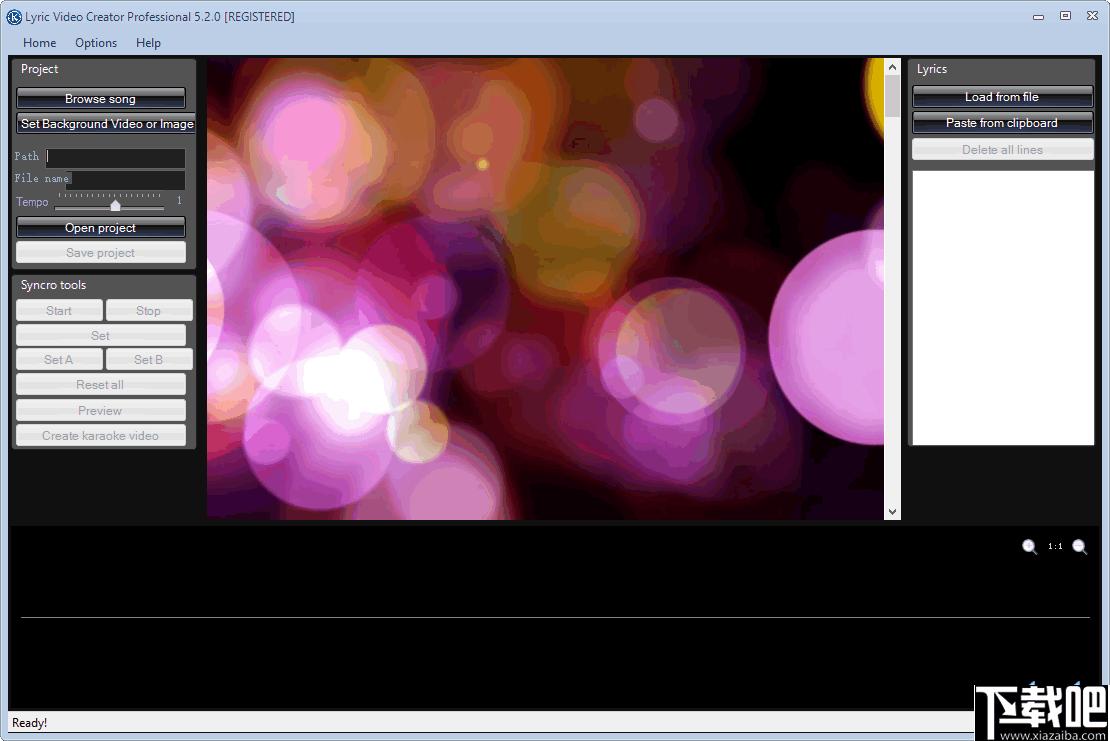Click the Lyric Video Creator app icon
This screenshot has height=741, width=1110.
point(13,17)
